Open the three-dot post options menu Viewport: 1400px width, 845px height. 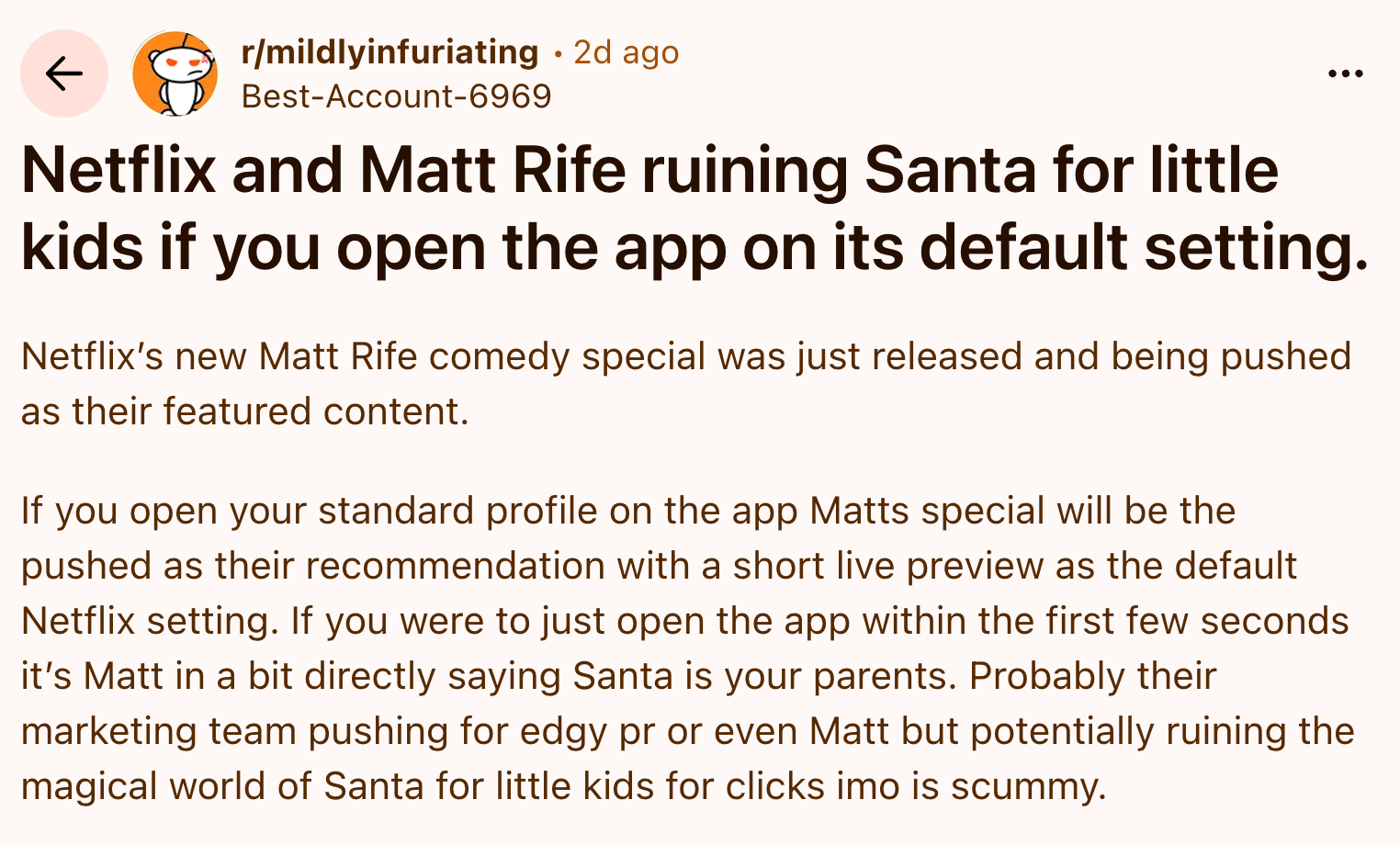(1345, 73)
